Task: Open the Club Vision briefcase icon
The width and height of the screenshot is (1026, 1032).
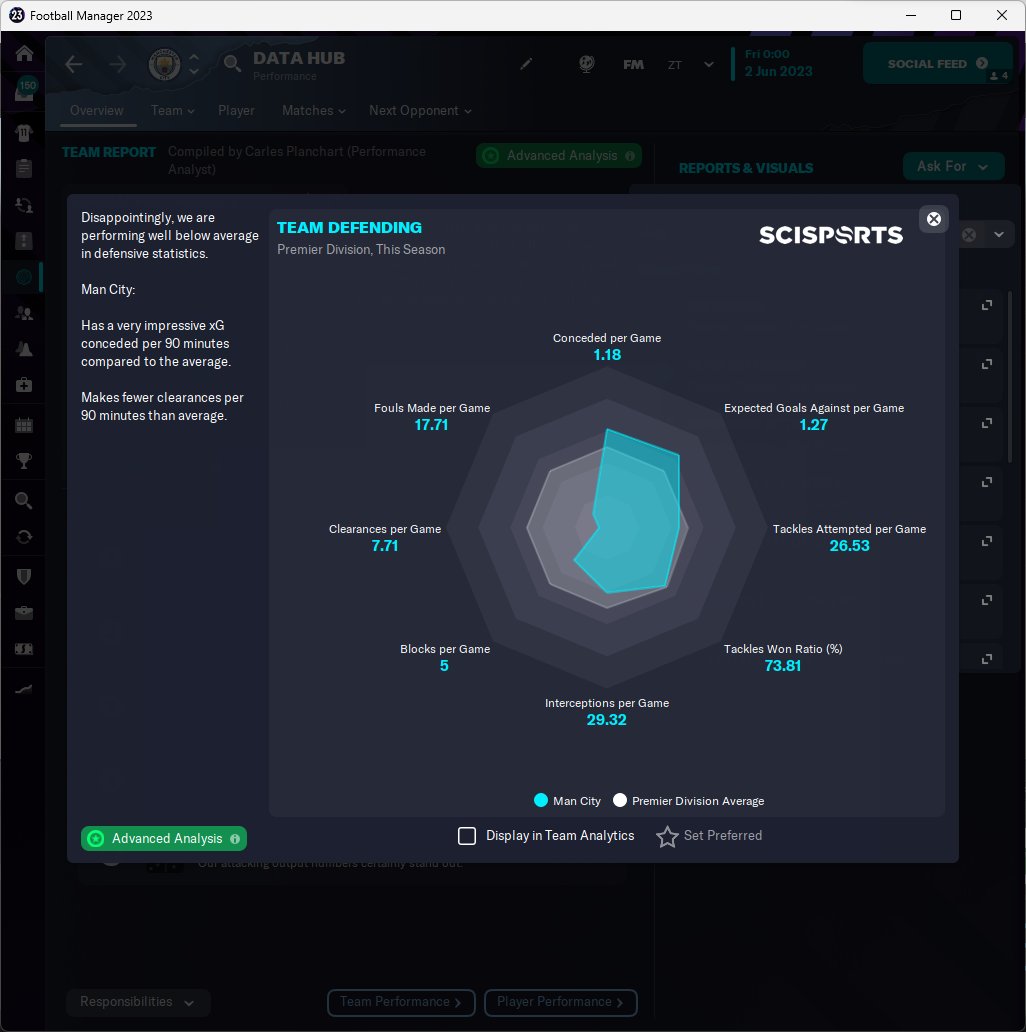Action: 24,613
